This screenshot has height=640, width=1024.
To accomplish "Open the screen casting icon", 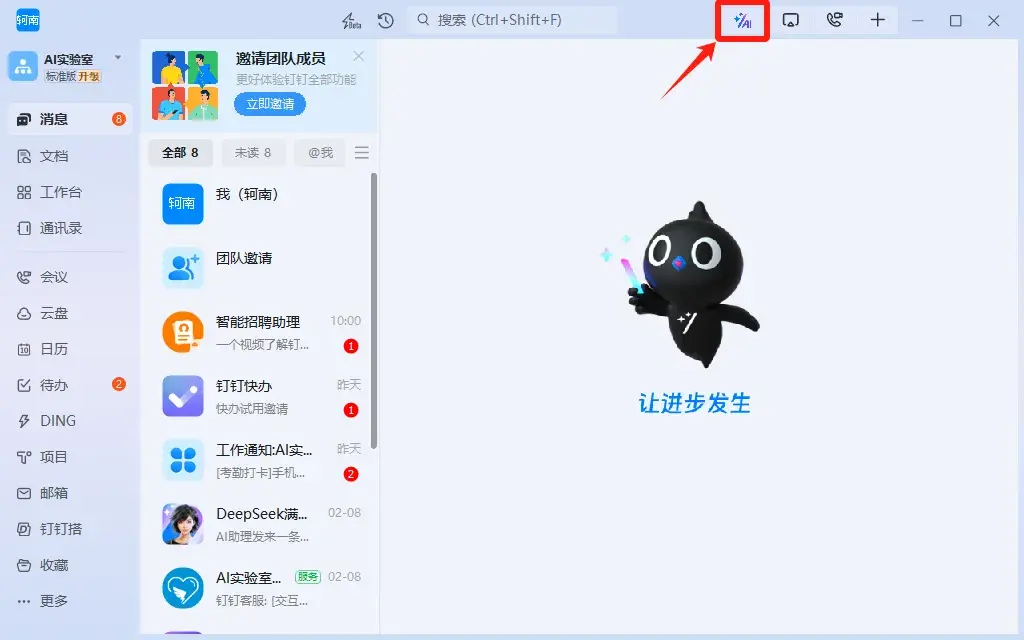I will pyautogui.click(x=790, y=20).
